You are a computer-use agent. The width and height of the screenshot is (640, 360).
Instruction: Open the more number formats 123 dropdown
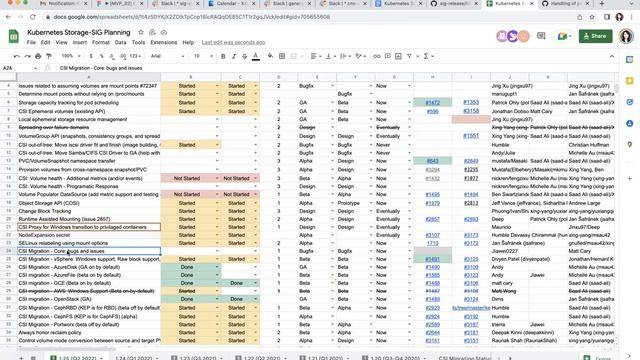coord(136,56)
